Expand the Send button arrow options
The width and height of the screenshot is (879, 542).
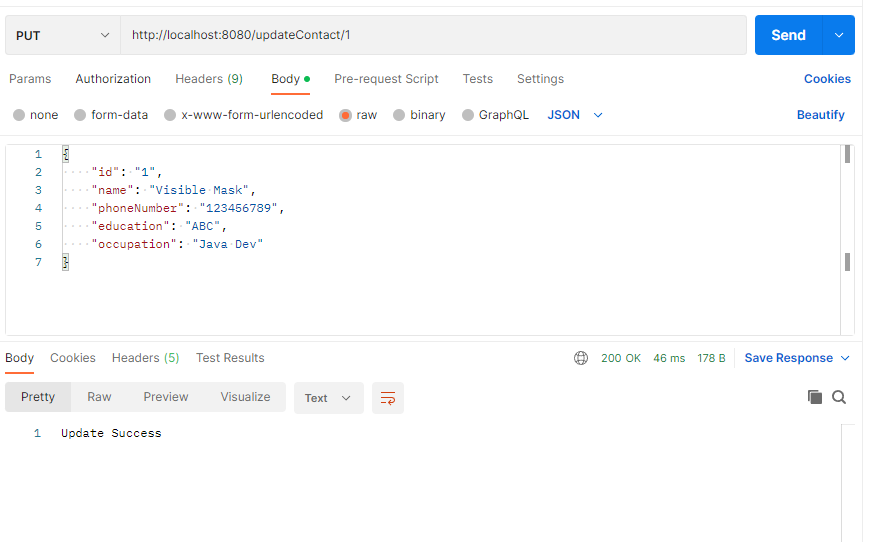(x=838, y=35)
